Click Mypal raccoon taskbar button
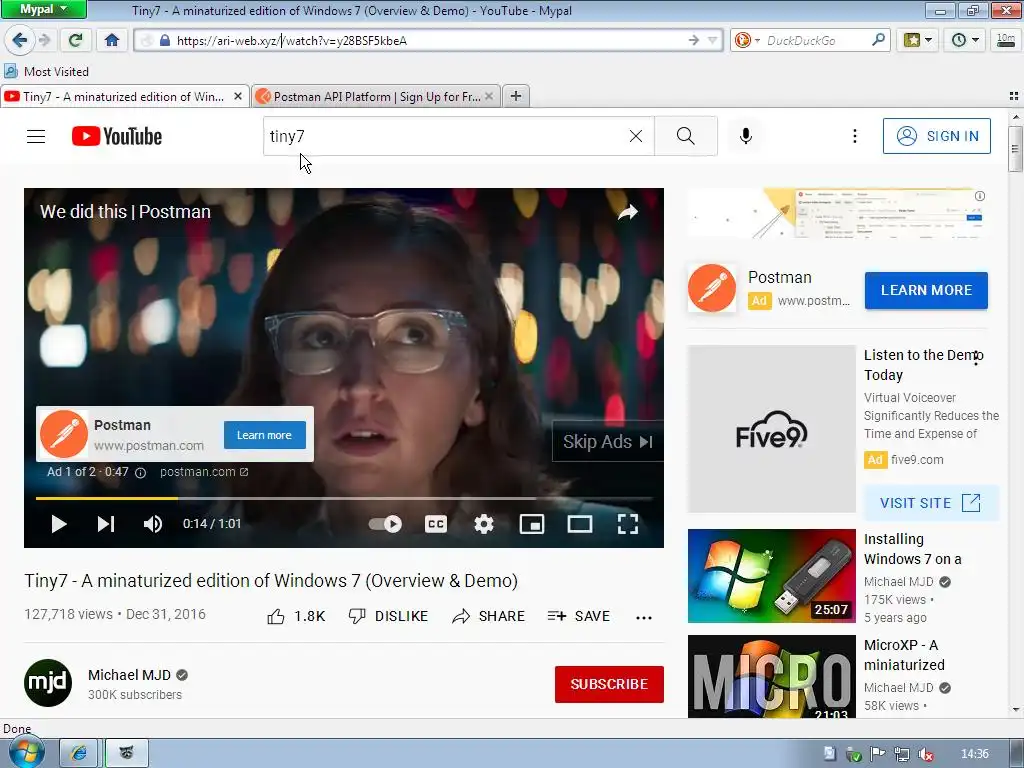1024x768 pixels. point(127,754)
